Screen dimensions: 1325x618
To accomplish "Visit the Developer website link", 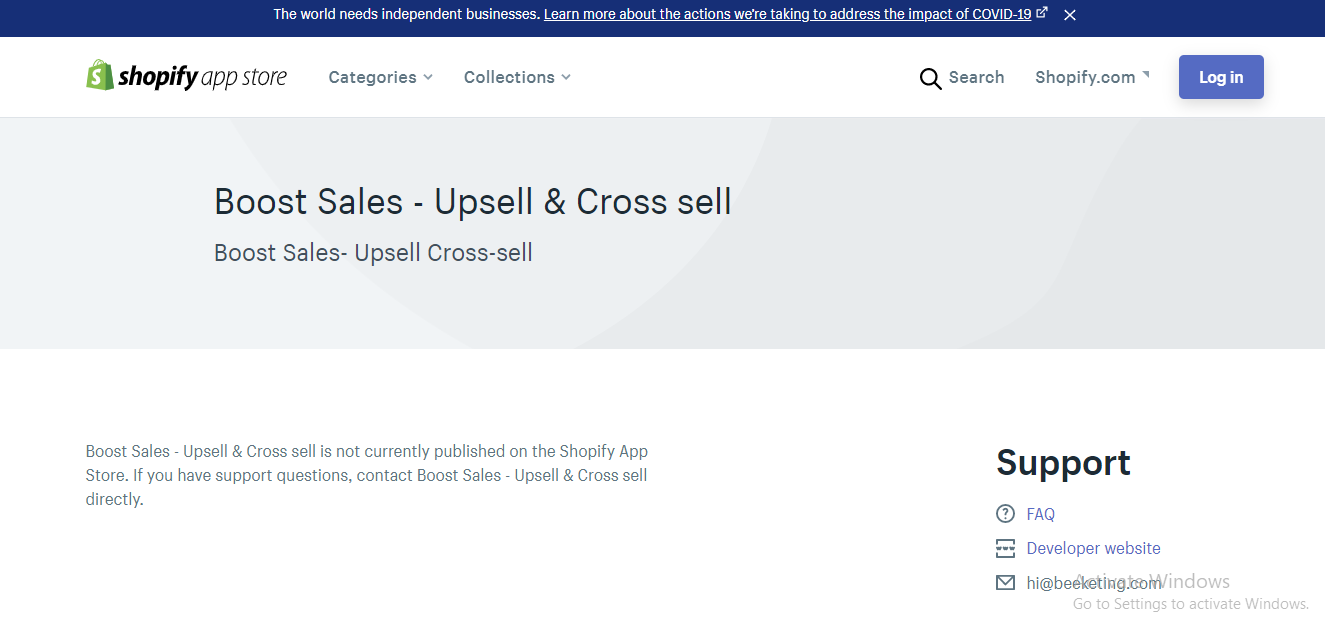I will click(1093, 548).
